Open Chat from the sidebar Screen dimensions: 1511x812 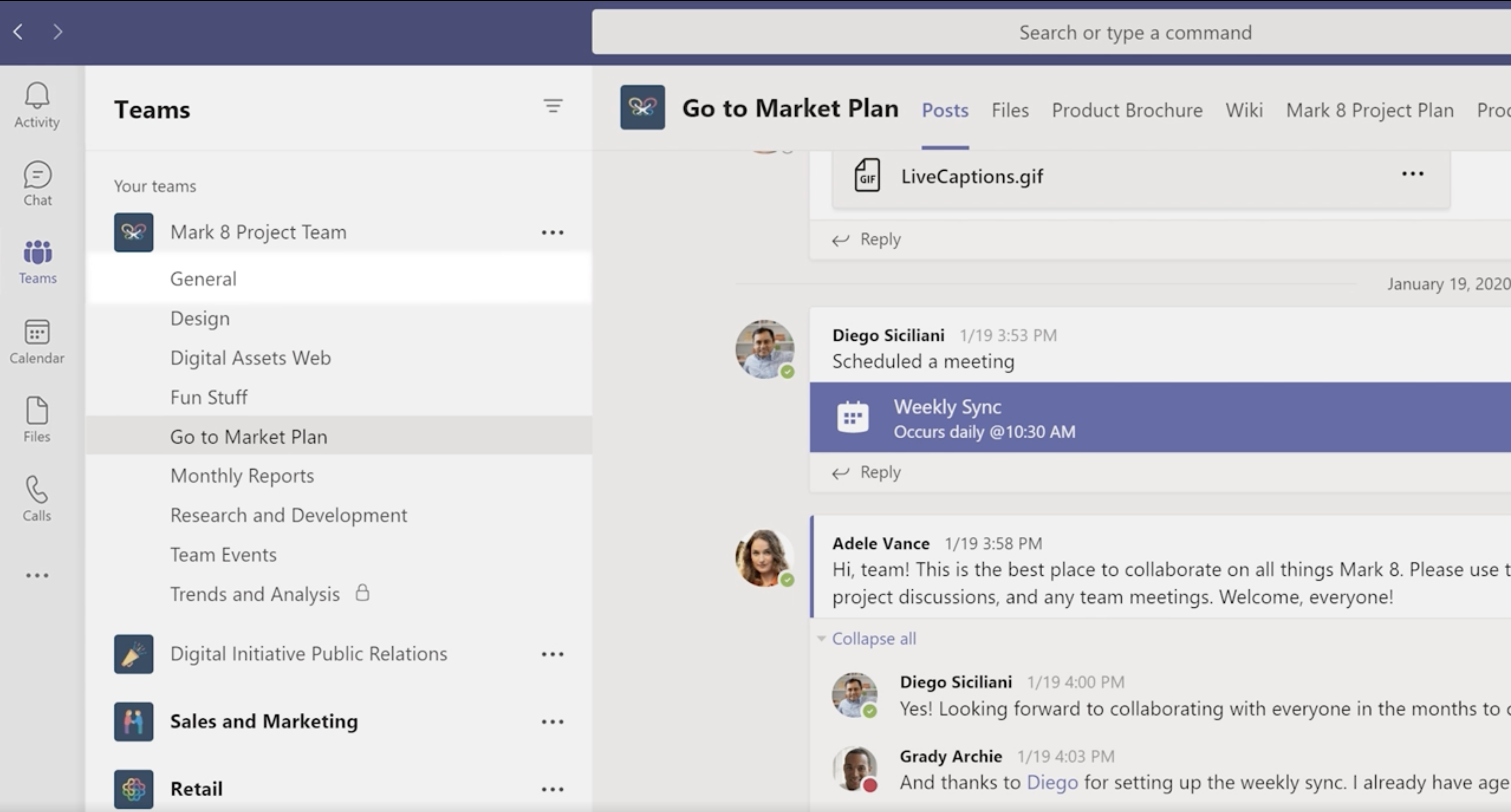(37, 183)
